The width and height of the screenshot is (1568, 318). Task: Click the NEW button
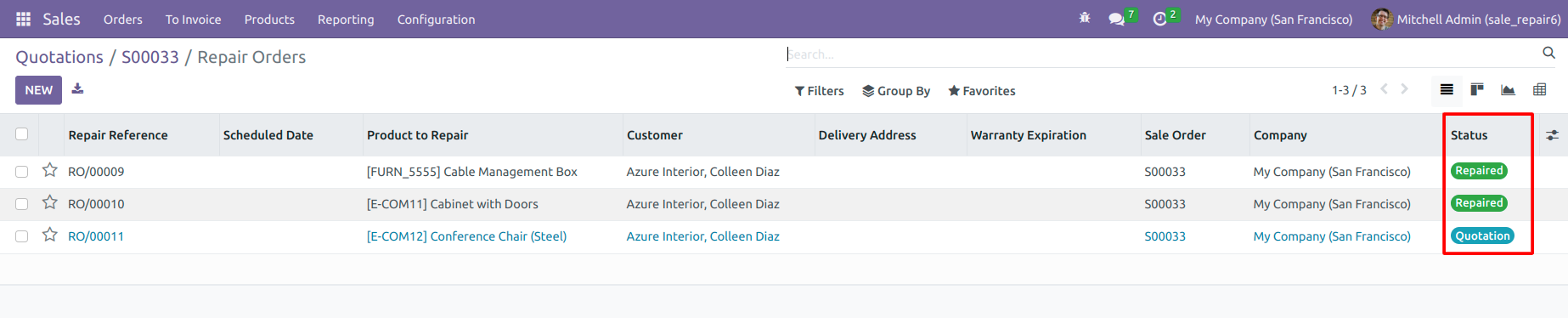click(38, 90)
